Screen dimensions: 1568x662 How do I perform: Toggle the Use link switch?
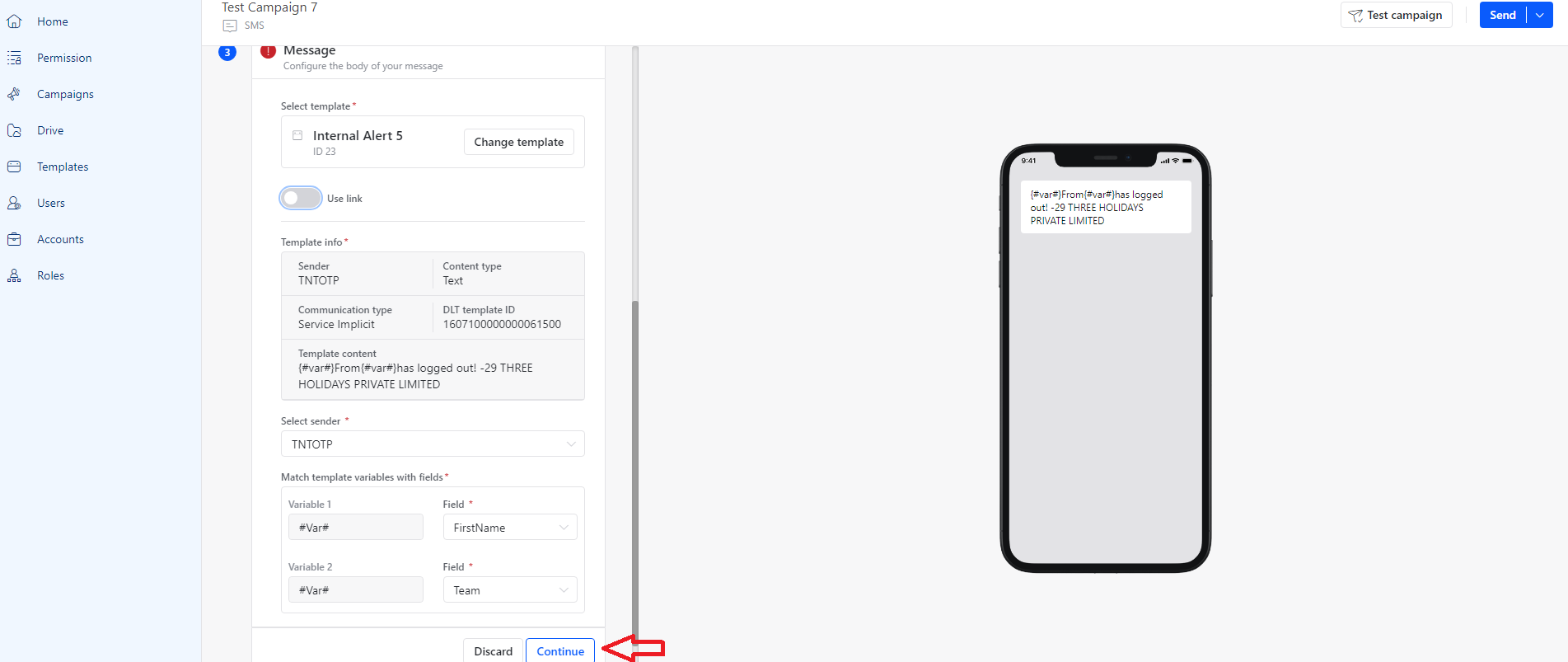[301, 198]
